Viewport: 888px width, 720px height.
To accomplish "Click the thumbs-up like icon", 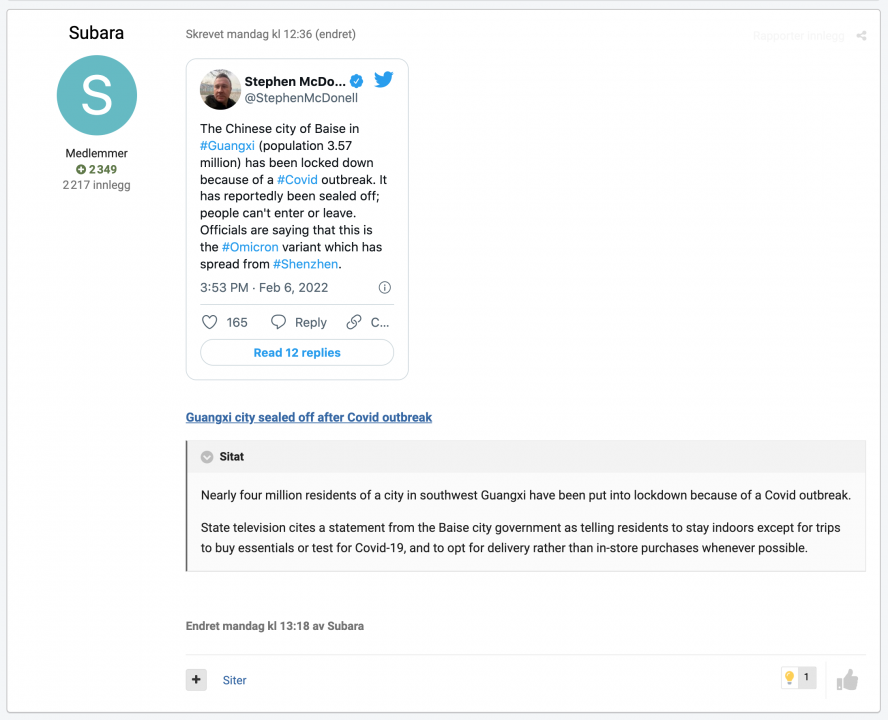I will 847,680.
